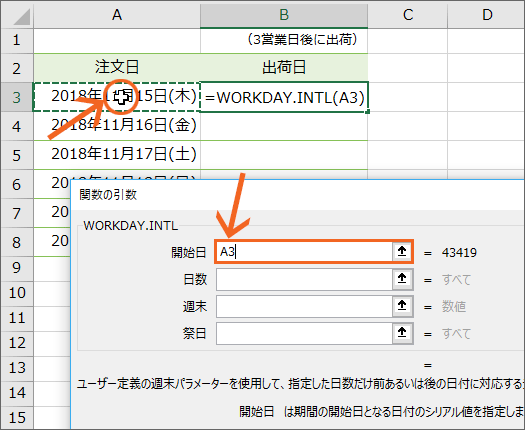Click empty cell B4 beside 11月16日

(284, 126)
